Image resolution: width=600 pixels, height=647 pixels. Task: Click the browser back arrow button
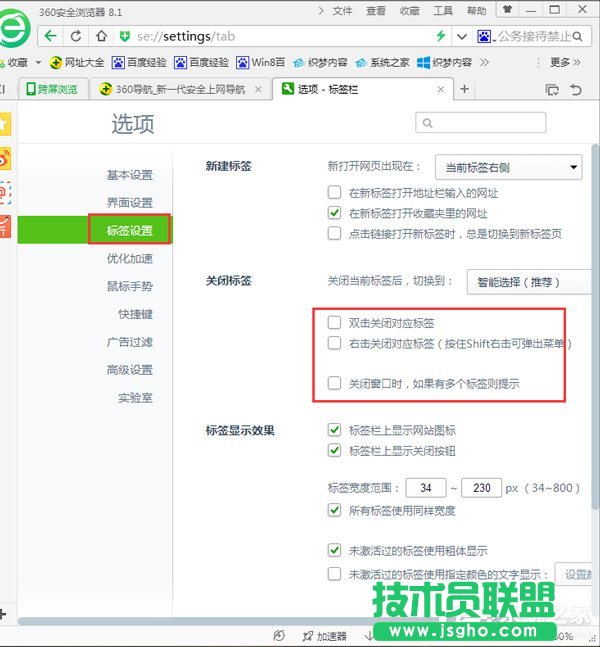(50, 36)
